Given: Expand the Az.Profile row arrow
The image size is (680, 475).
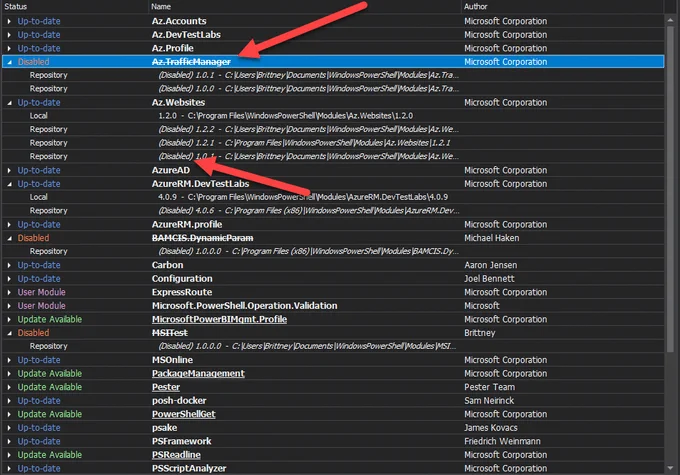Looking at the screenshot, I should (9, 48).
